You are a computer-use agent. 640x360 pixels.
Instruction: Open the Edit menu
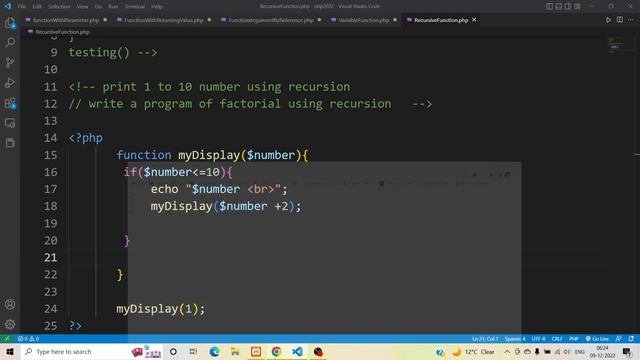click(37, 7)
